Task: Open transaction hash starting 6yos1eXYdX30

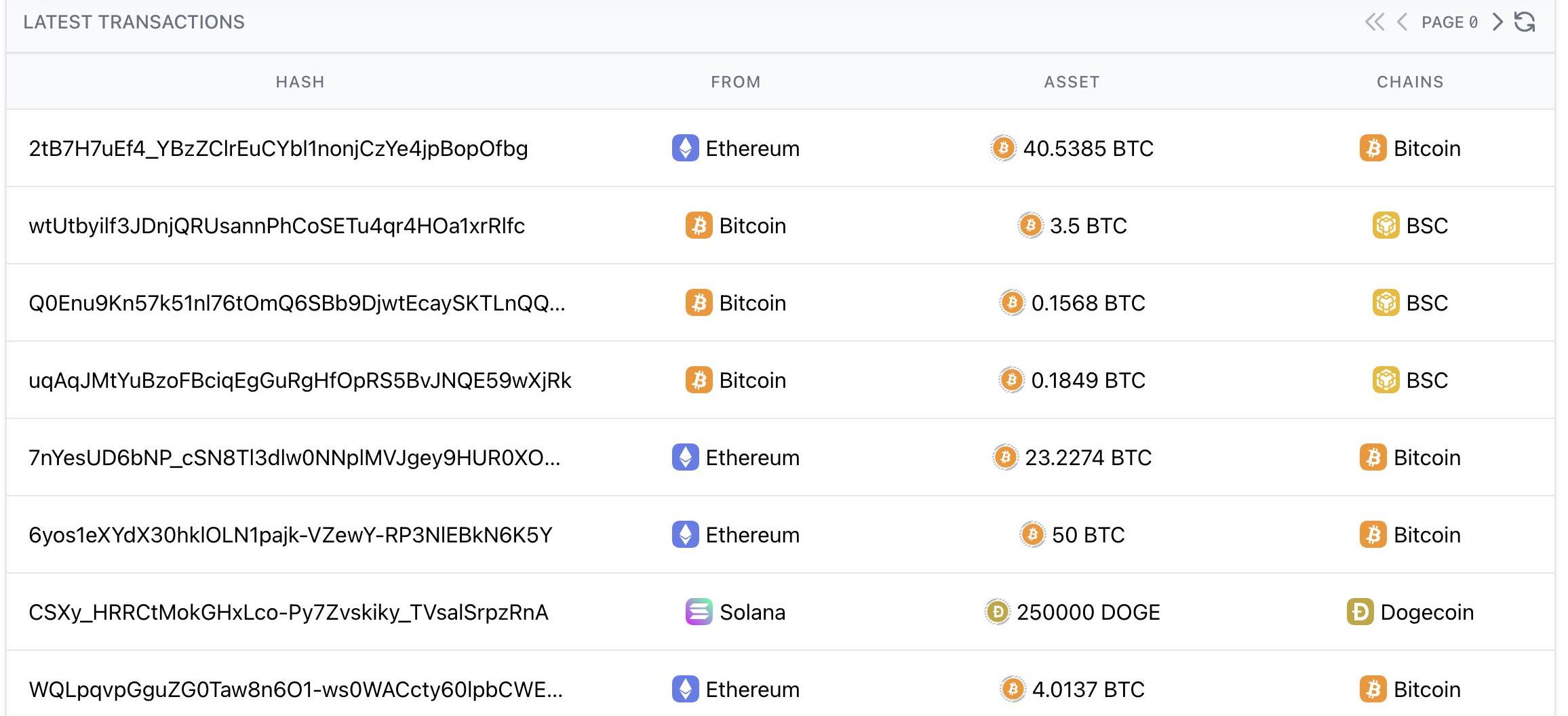Action: (x=290, y=535)
